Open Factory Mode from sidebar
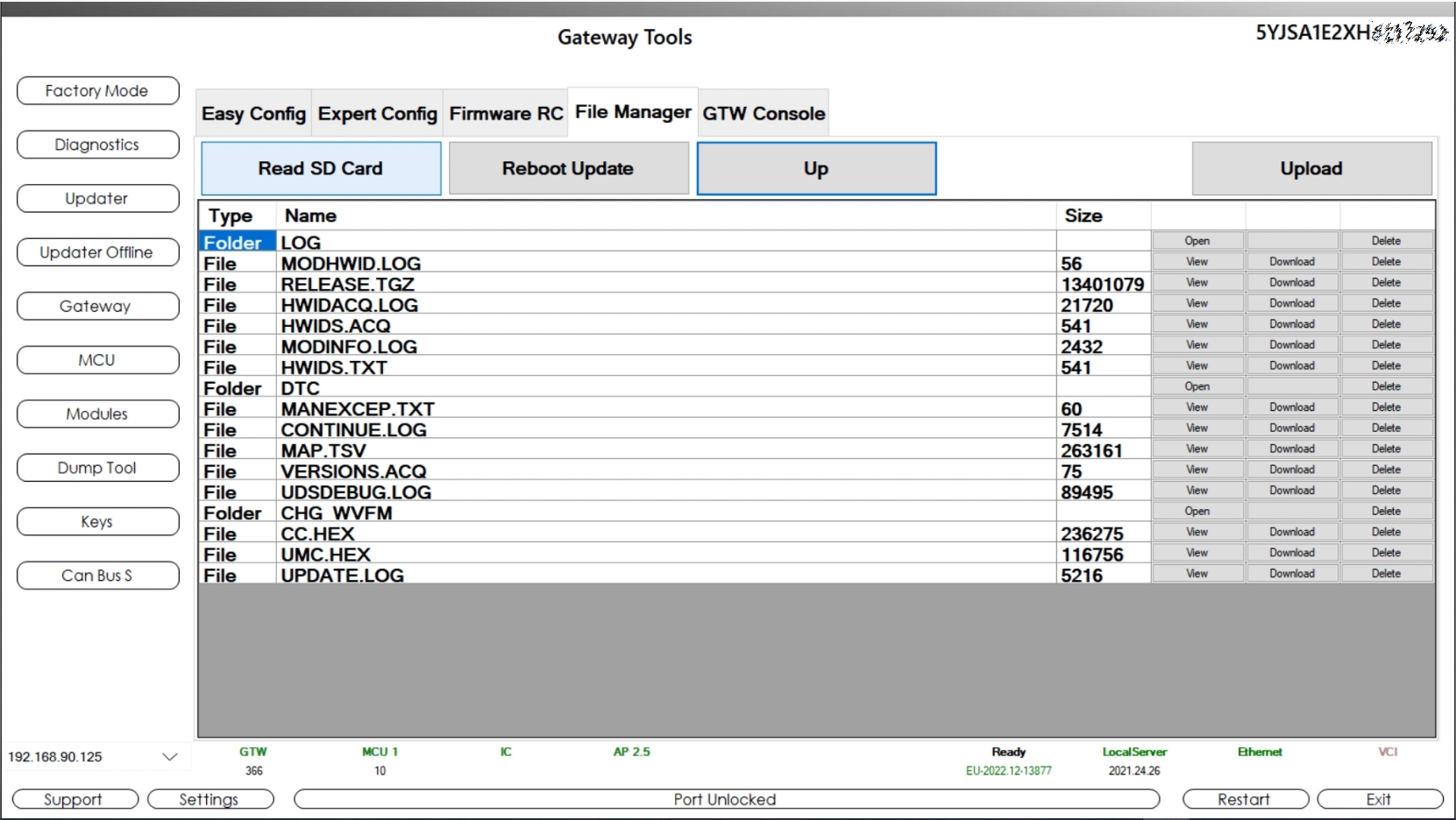This screenshot has width=1456, height=820. click(x=97, y=91)
